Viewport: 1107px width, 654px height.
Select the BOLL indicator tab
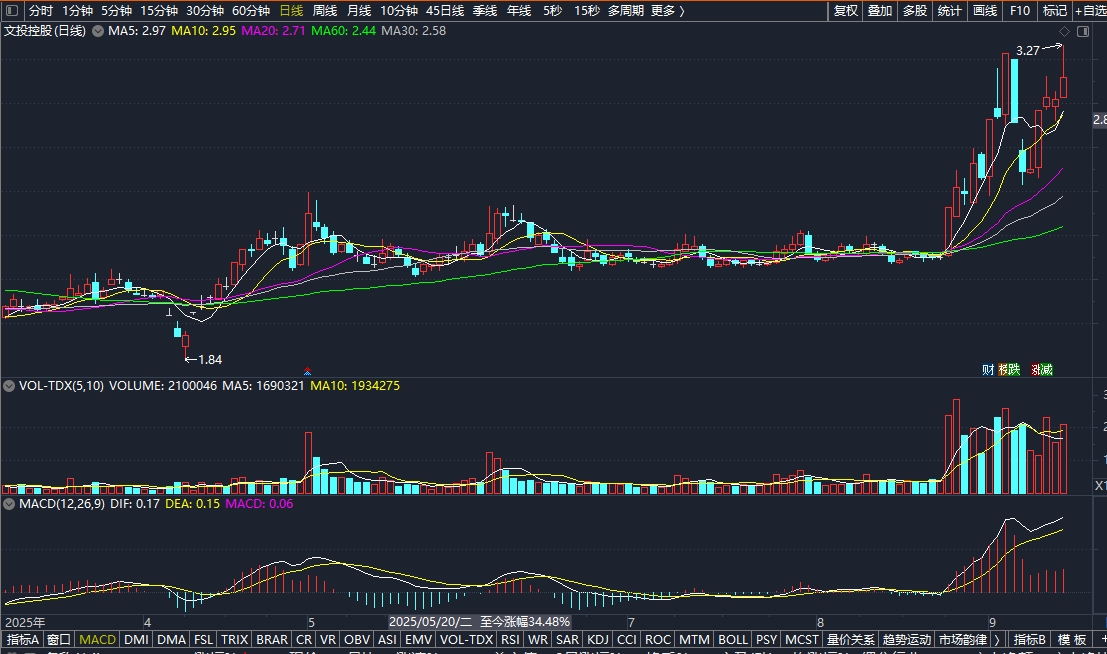733,639
